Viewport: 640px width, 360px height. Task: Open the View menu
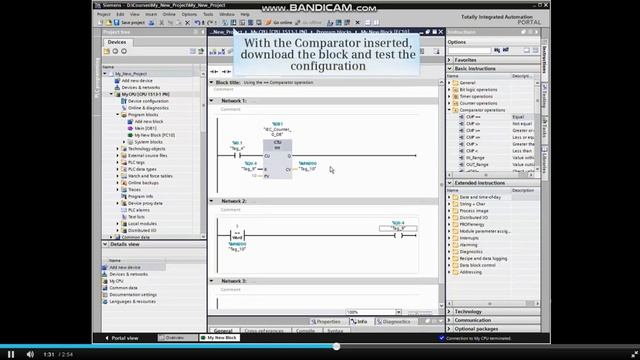pyautogui.click(x=135, y=14)
